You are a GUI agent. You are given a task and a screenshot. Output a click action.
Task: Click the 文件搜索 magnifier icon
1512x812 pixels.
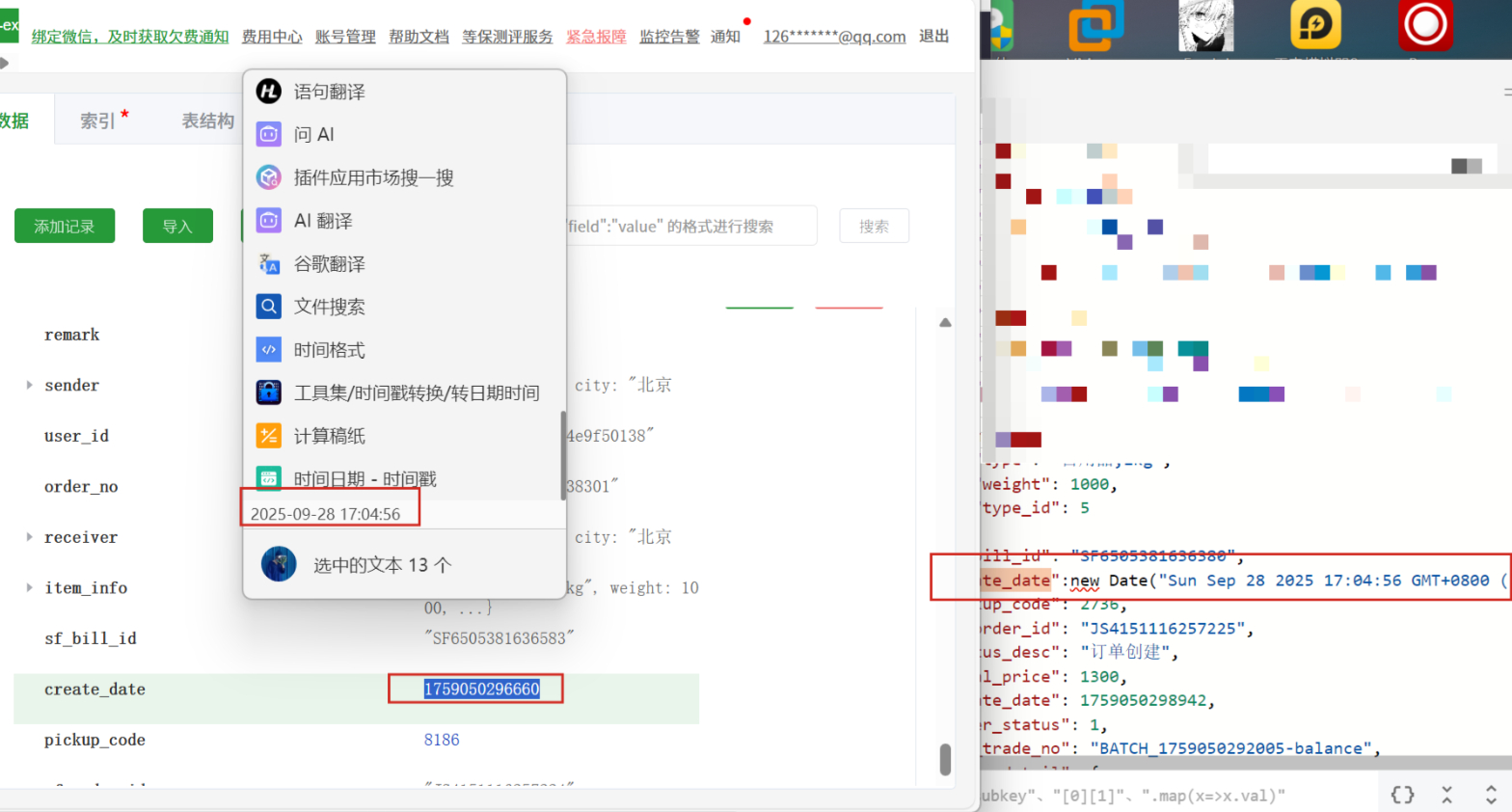(x=268, y=307)
